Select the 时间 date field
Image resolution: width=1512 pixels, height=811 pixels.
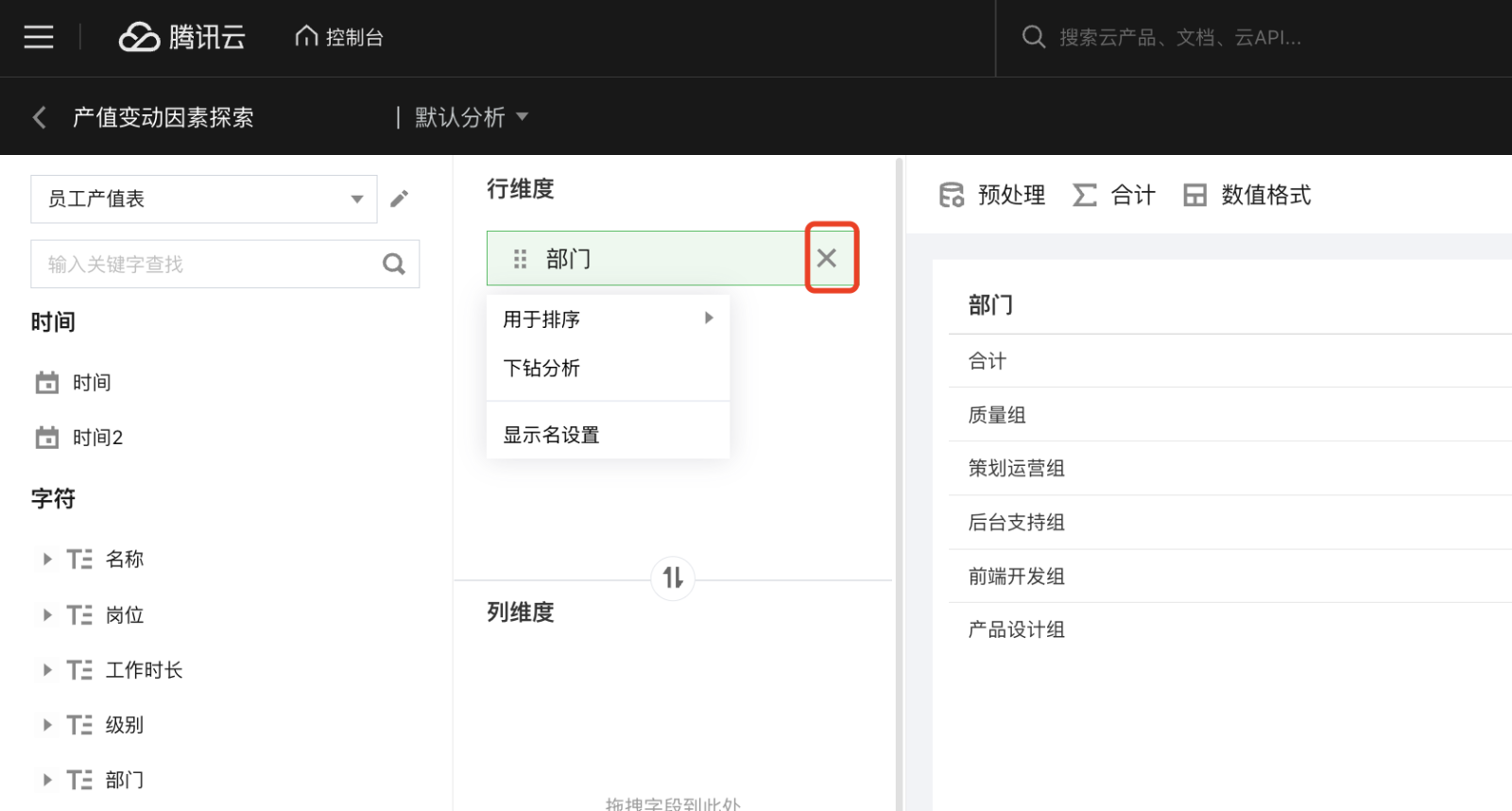tap(92, 382)
